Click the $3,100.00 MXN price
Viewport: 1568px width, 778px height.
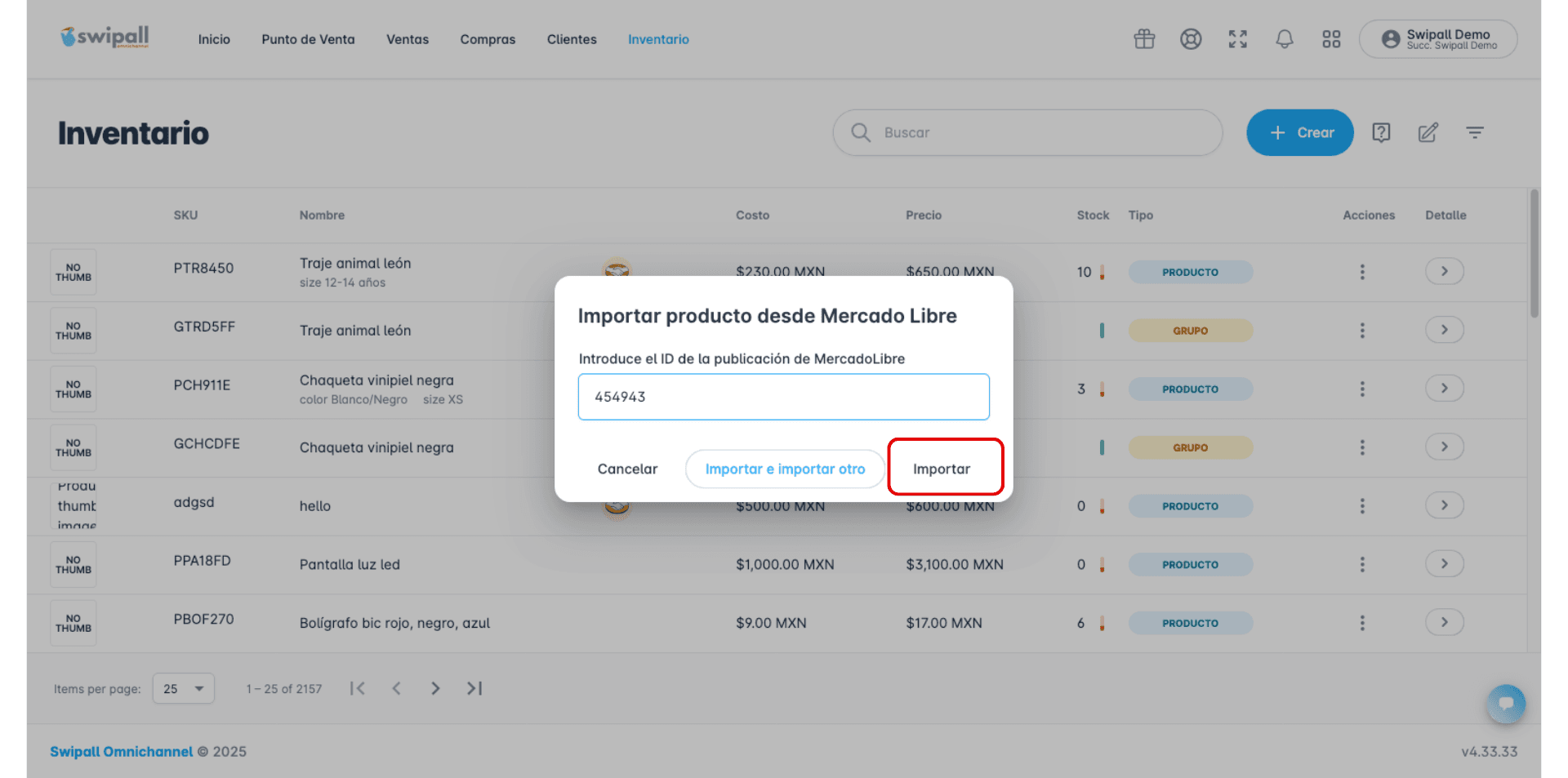pyautogui.click(x=955, y=565)
